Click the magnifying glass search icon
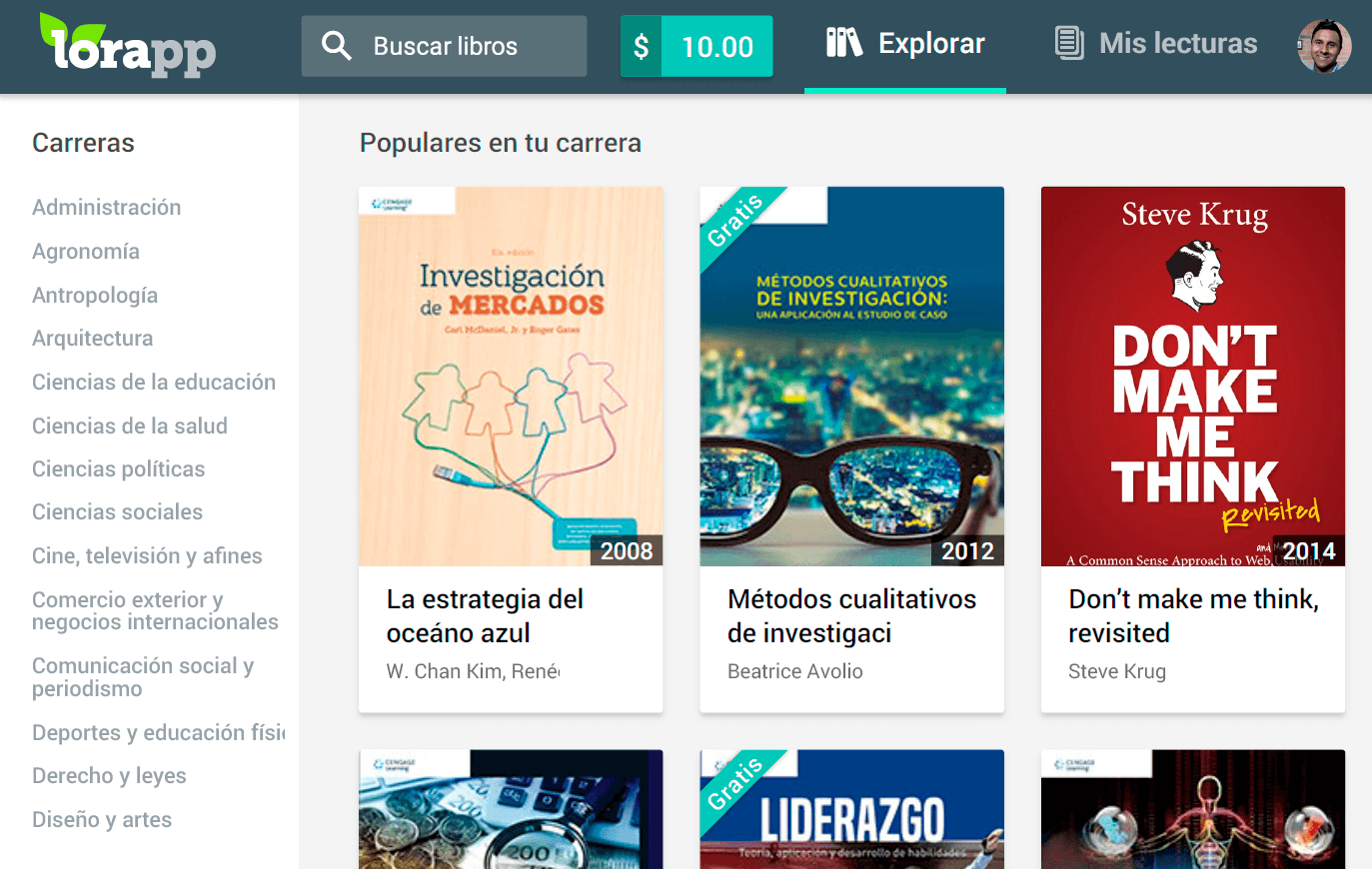The width and height of the screenshot is (1372, 869). point(336,45)
